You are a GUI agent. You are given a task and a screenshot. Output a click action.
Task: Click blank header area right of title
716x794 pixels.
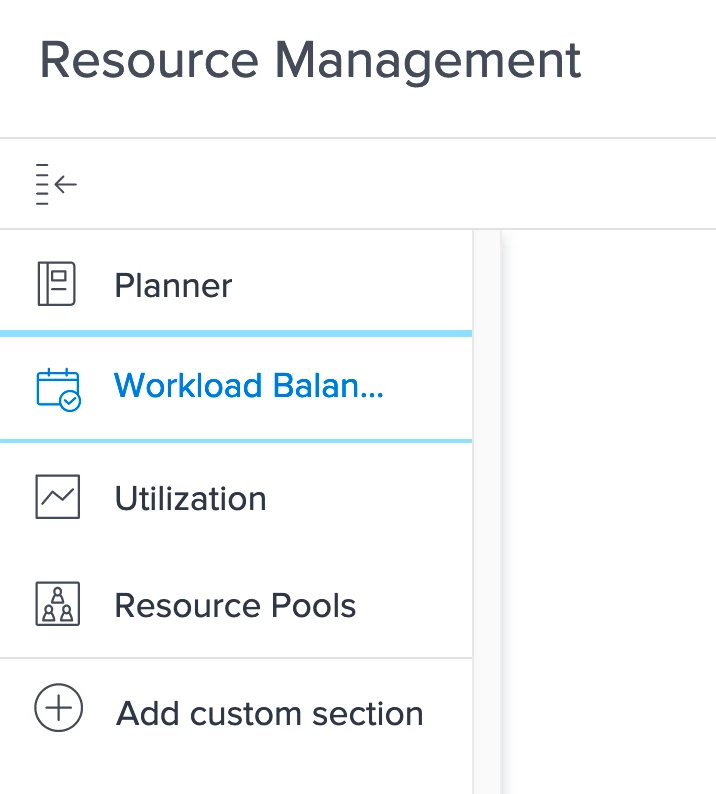650,60
